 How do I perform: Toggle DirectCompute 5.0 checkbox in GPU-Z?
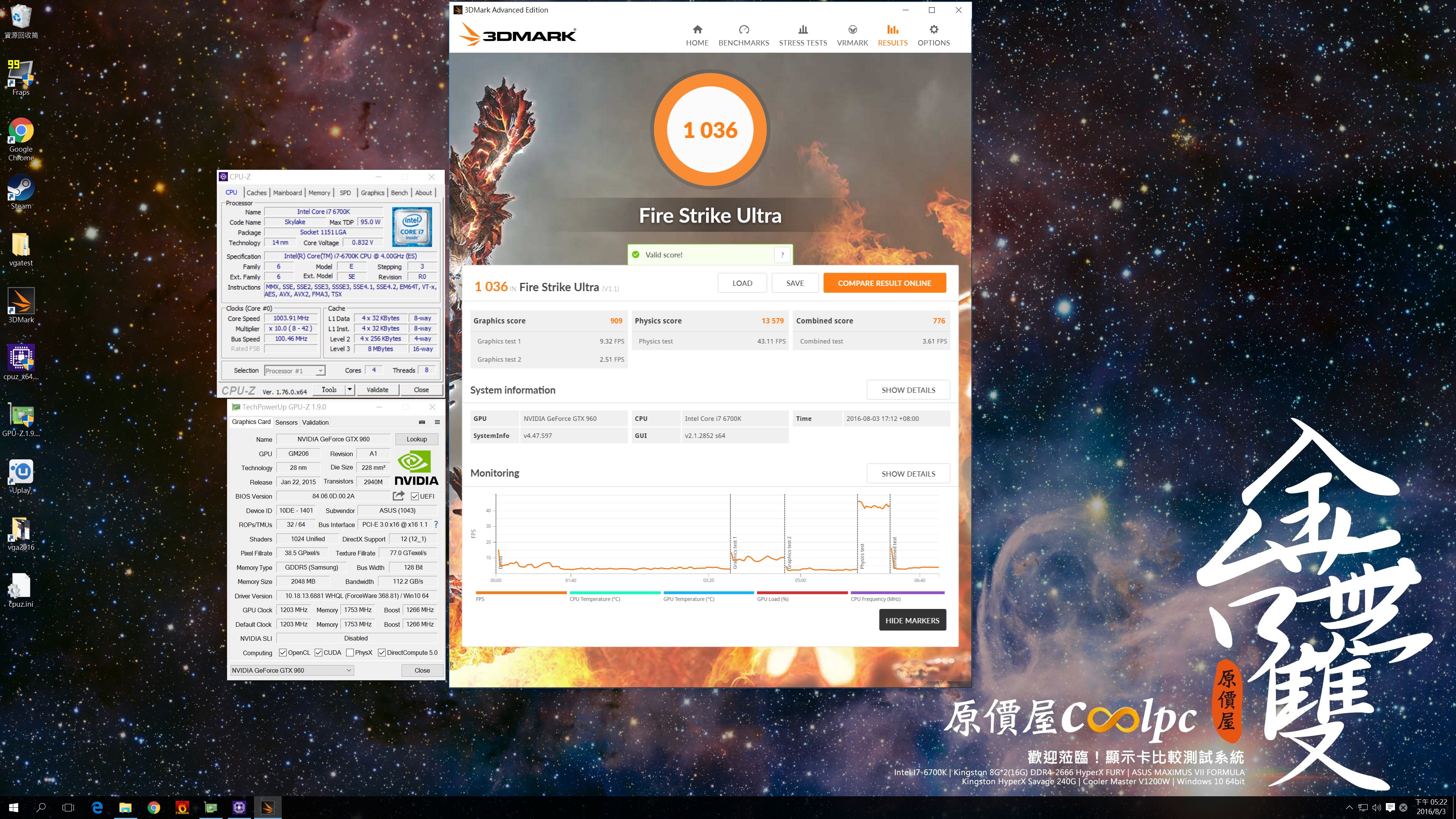click(x=381, y=652)
